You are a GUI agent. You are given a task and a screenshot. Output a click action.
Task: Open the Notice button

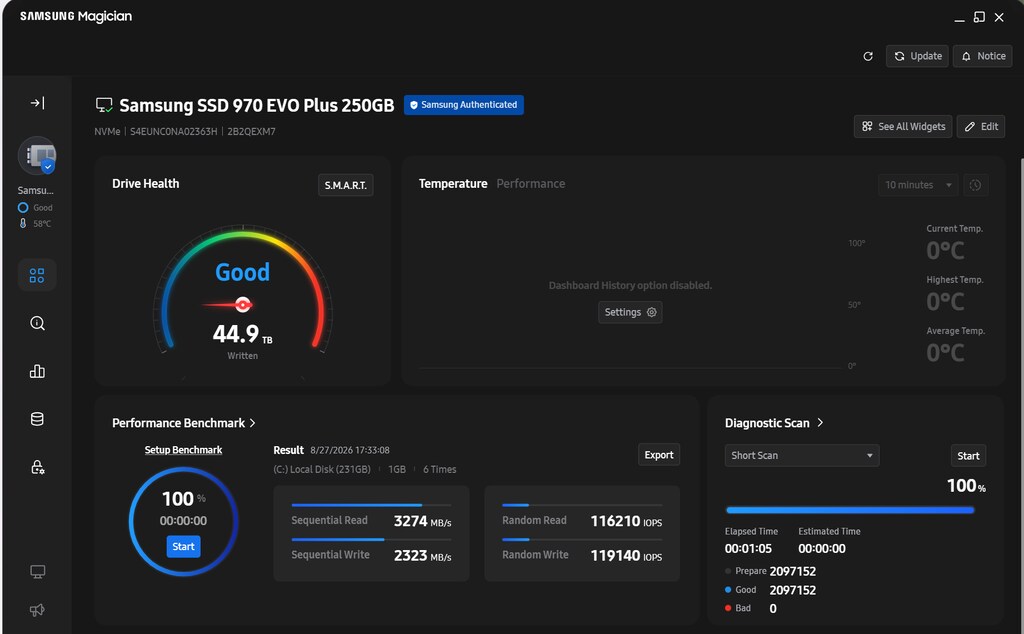[x=983, y=56]
